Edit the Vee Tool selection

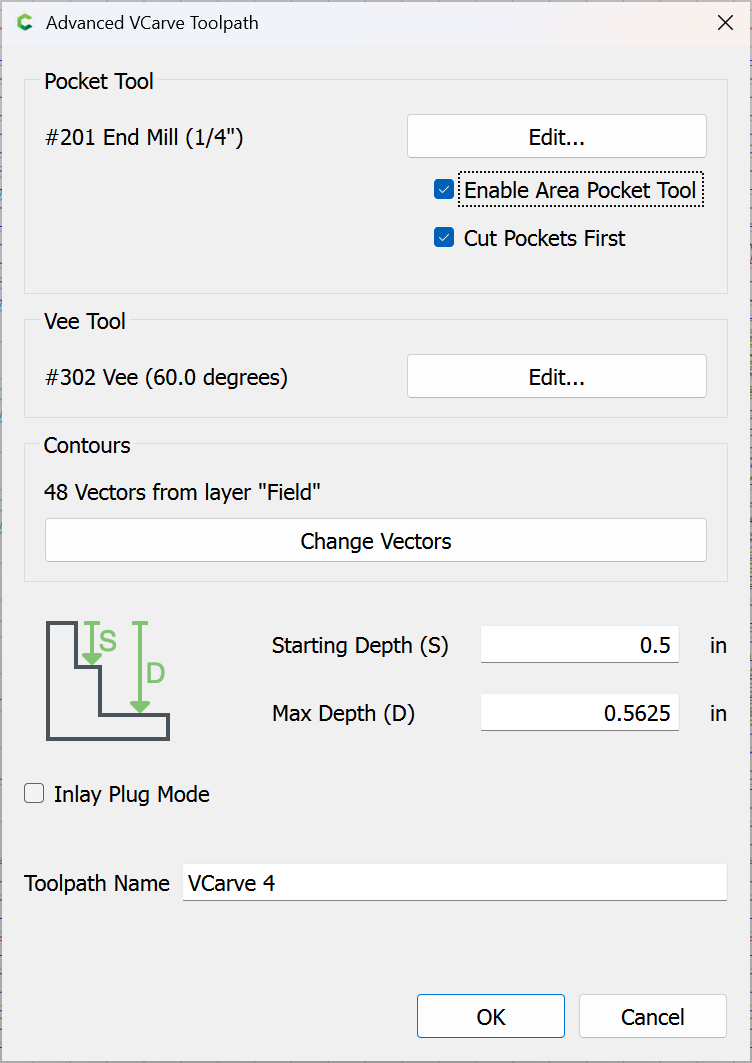(556, 377)
